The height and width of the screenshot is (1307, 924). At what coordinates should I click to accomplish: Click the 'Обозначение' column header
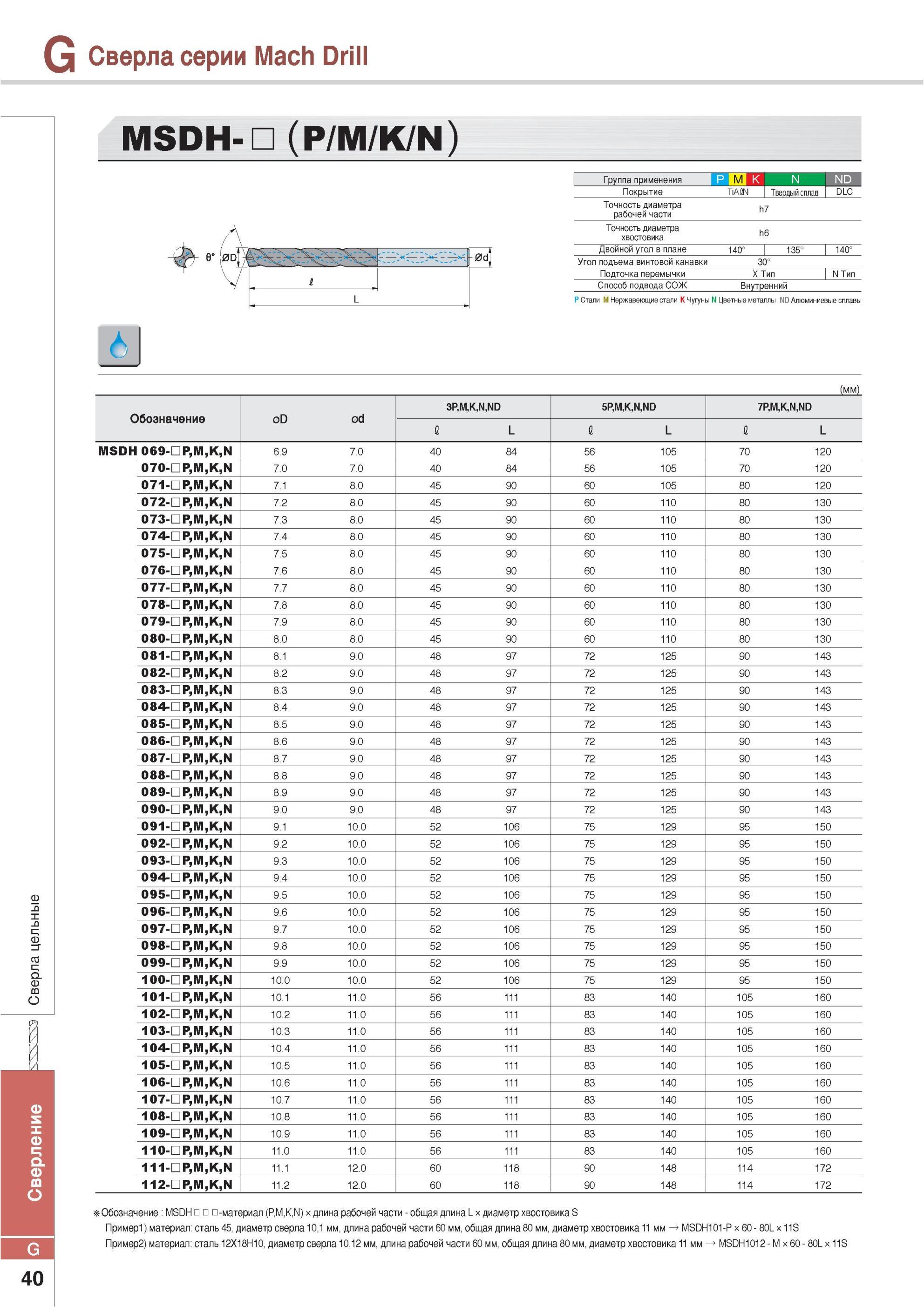(x=167, y=419)
